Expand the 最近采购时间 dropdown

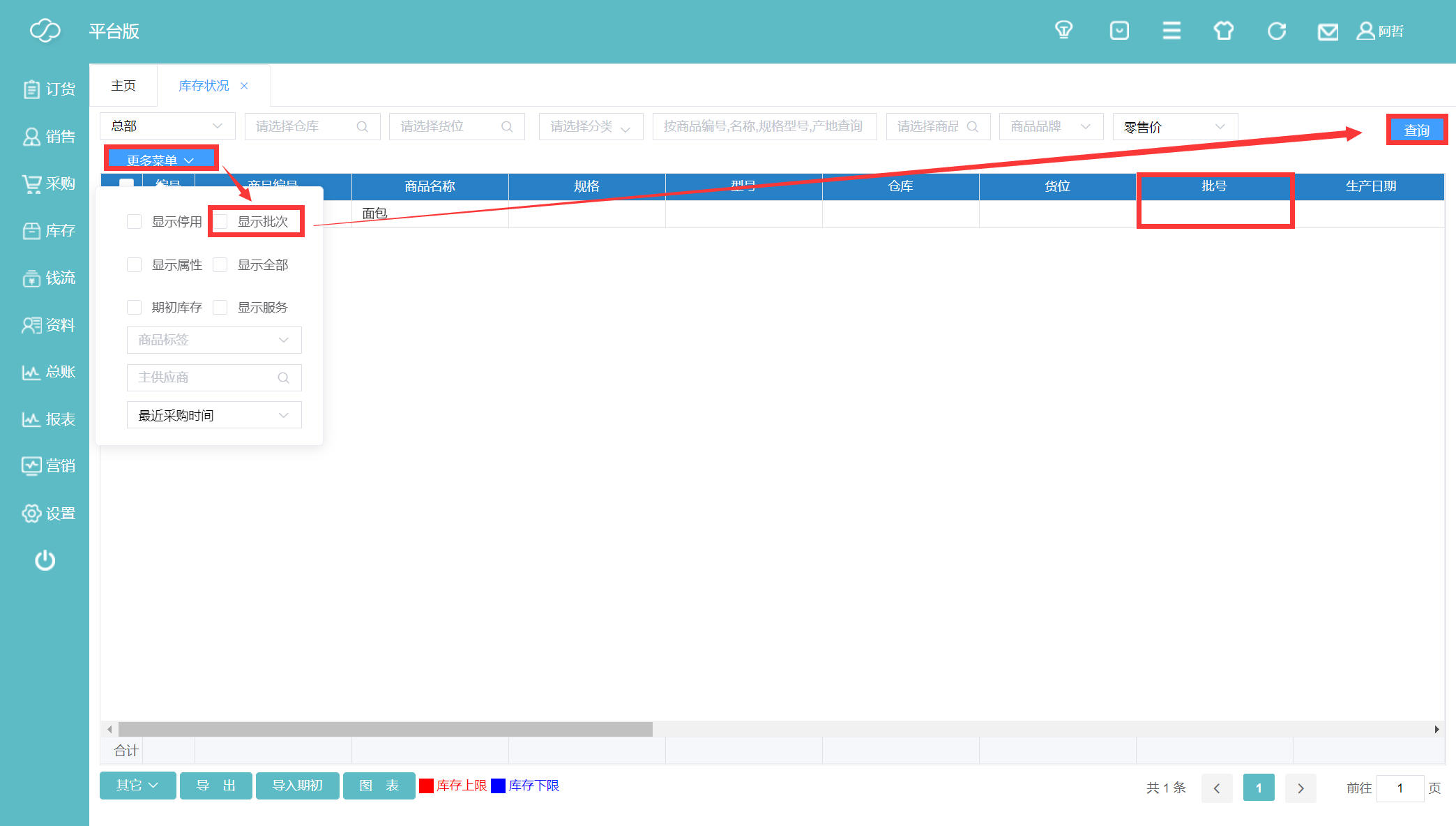[x=214, y=415]
